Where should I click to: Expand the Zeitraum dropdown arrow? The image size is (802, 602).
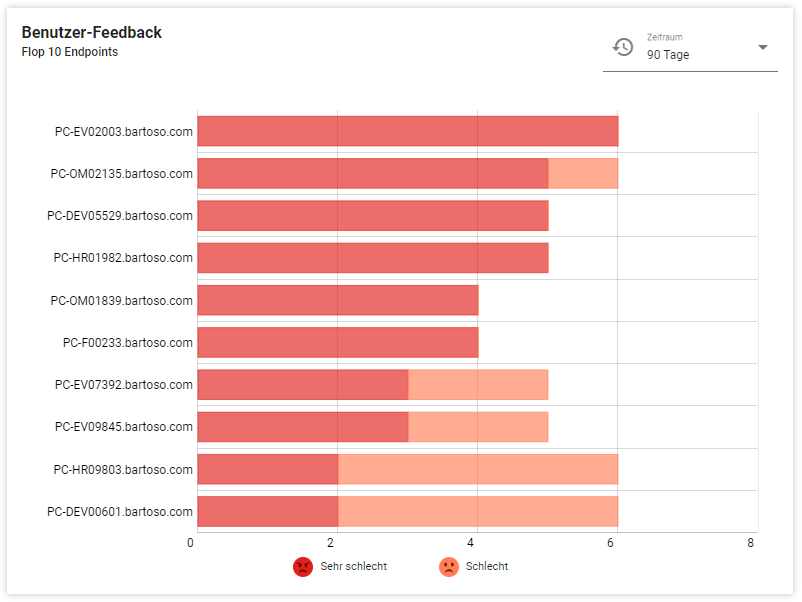762,48
